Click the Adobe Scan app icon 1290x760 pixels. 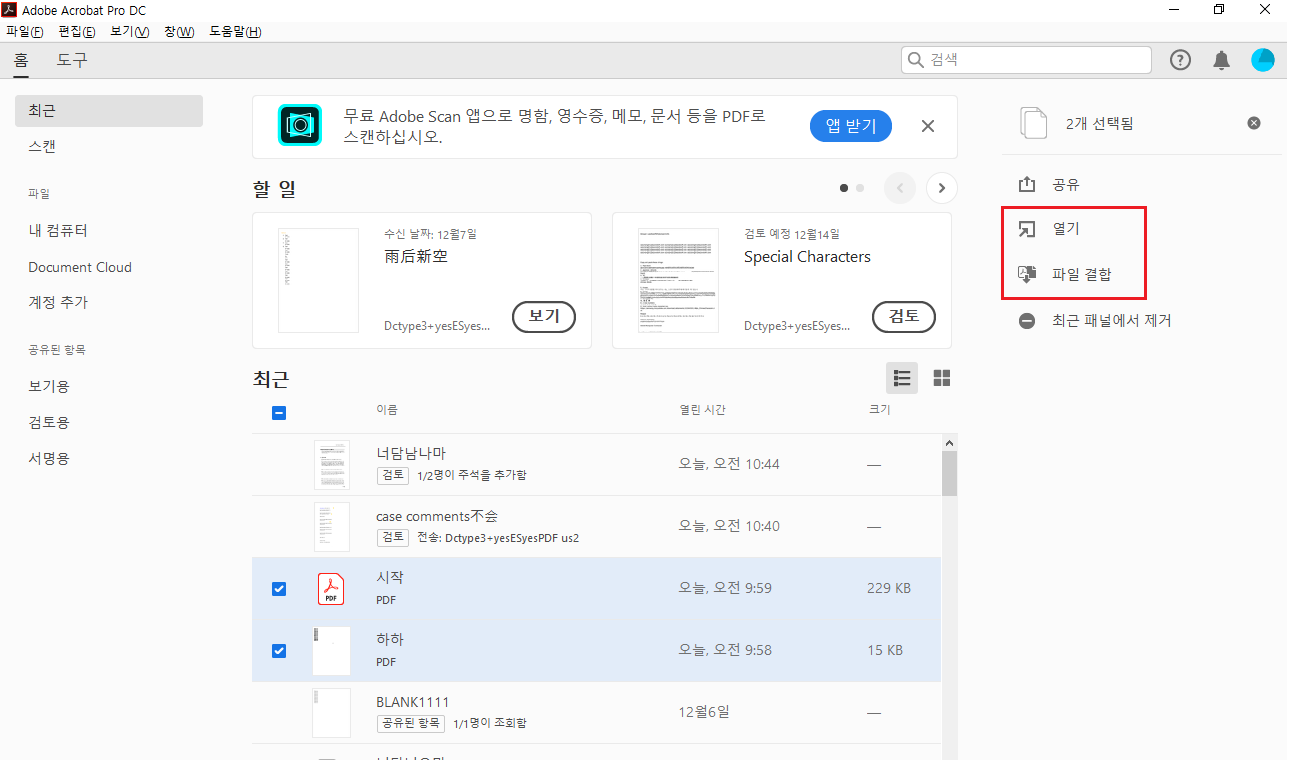[299, 126]
